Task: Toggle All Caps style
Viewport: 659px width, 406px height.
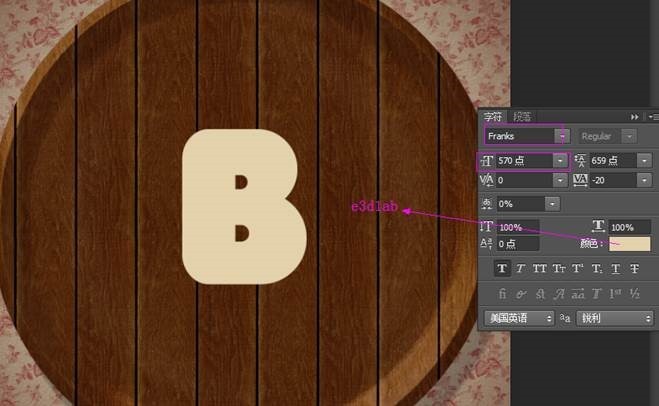Action: click(x=539, y=268)
